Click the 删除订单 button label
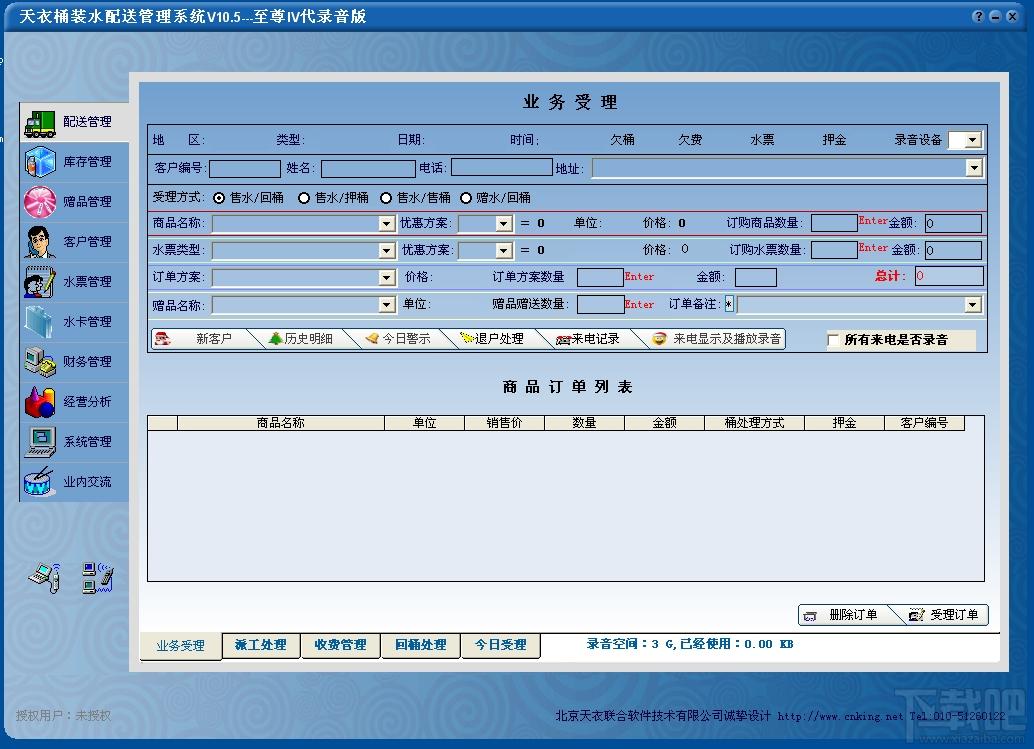Image resolution: width=1034 pixels, height=749 pixels. pos(853,615)
